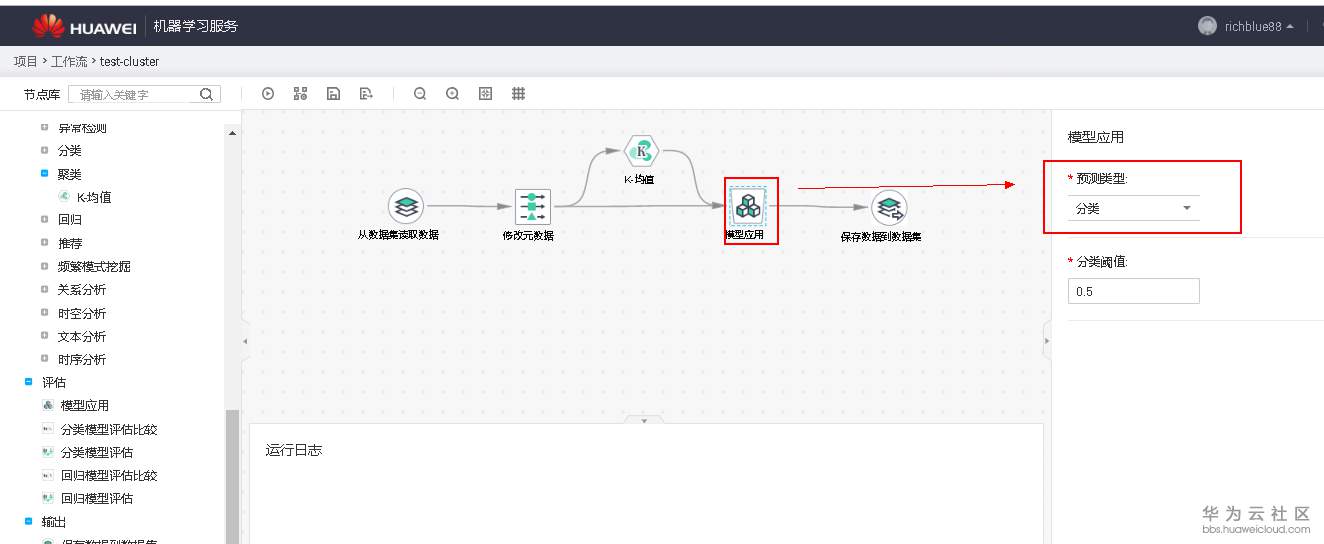The height and width of the screenshot is (544, 1324).
Task: Expand the 文本分析 tree category
Action: coord(44,336)
